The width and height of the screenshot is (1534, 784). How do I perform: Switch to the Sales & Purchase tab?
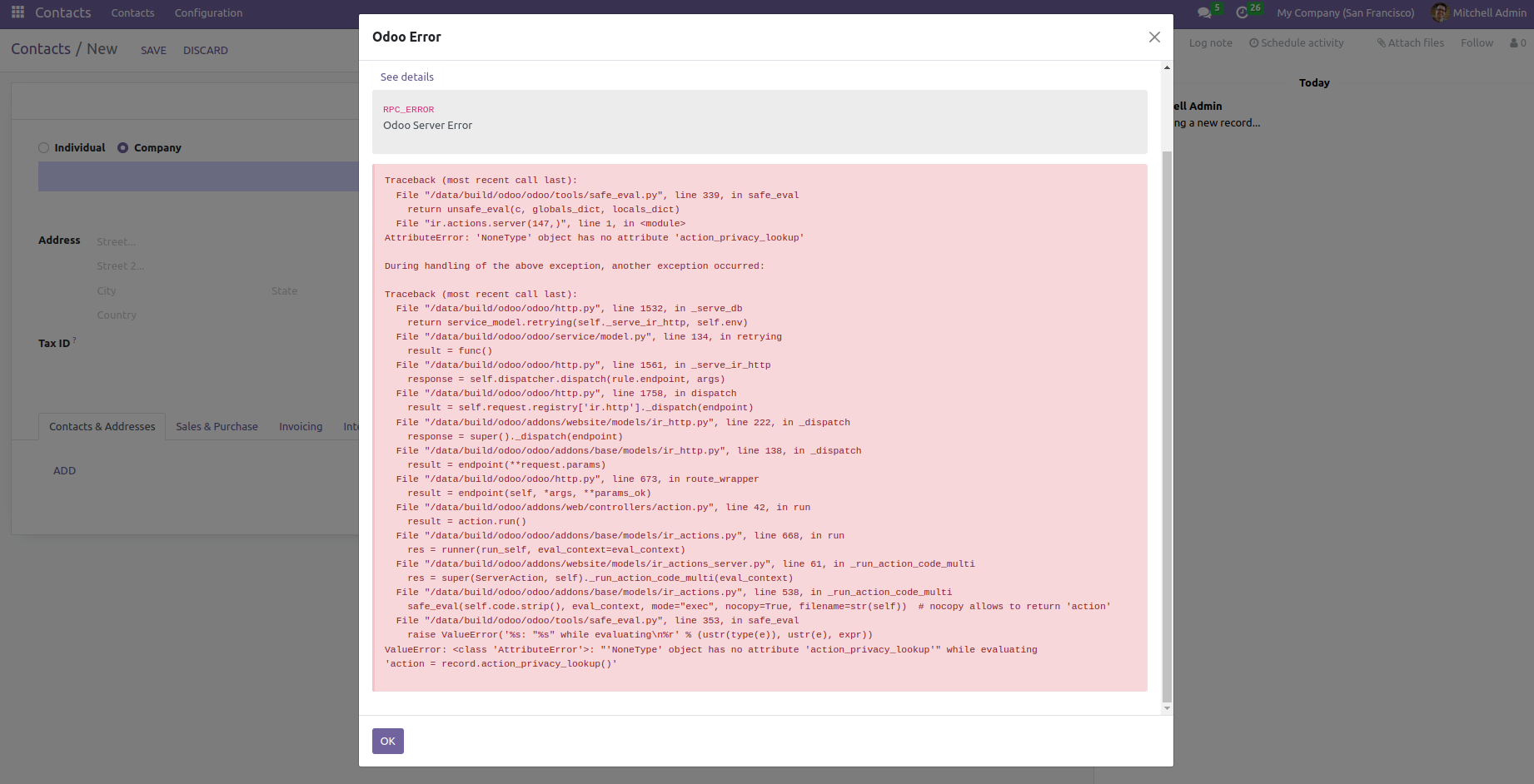coord(217,426)
